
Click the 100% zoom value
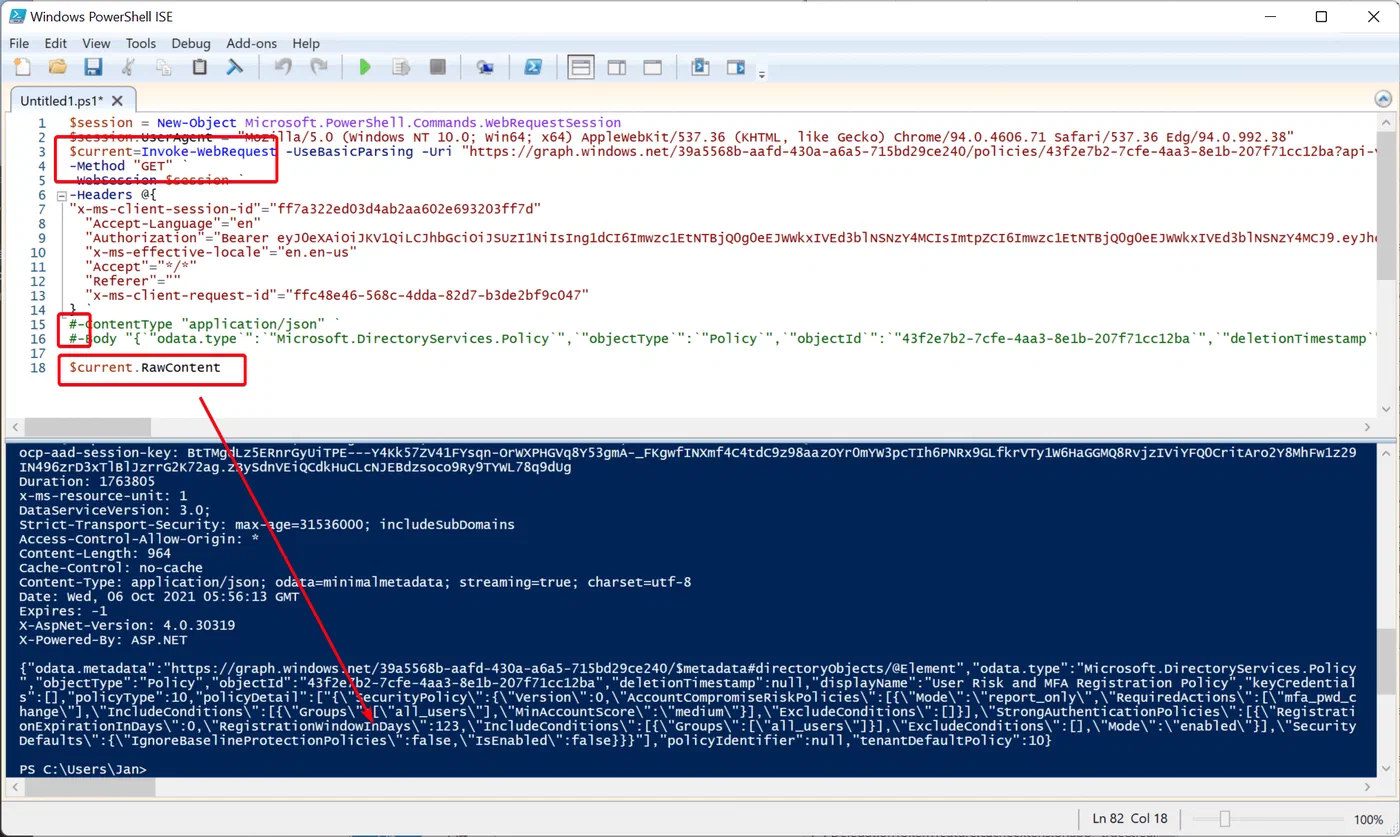click(x=1368, y=818)
